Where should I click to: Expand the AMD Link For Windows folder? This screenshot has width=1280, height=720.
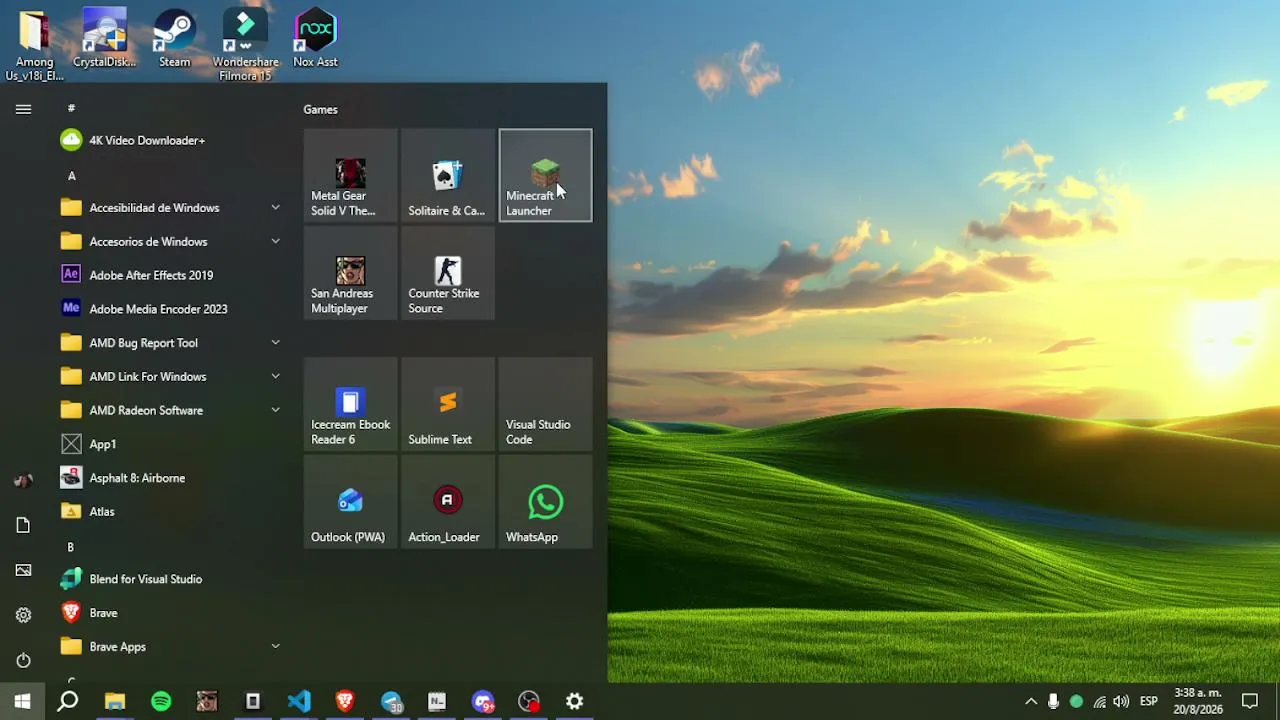[x=171, y=377]
